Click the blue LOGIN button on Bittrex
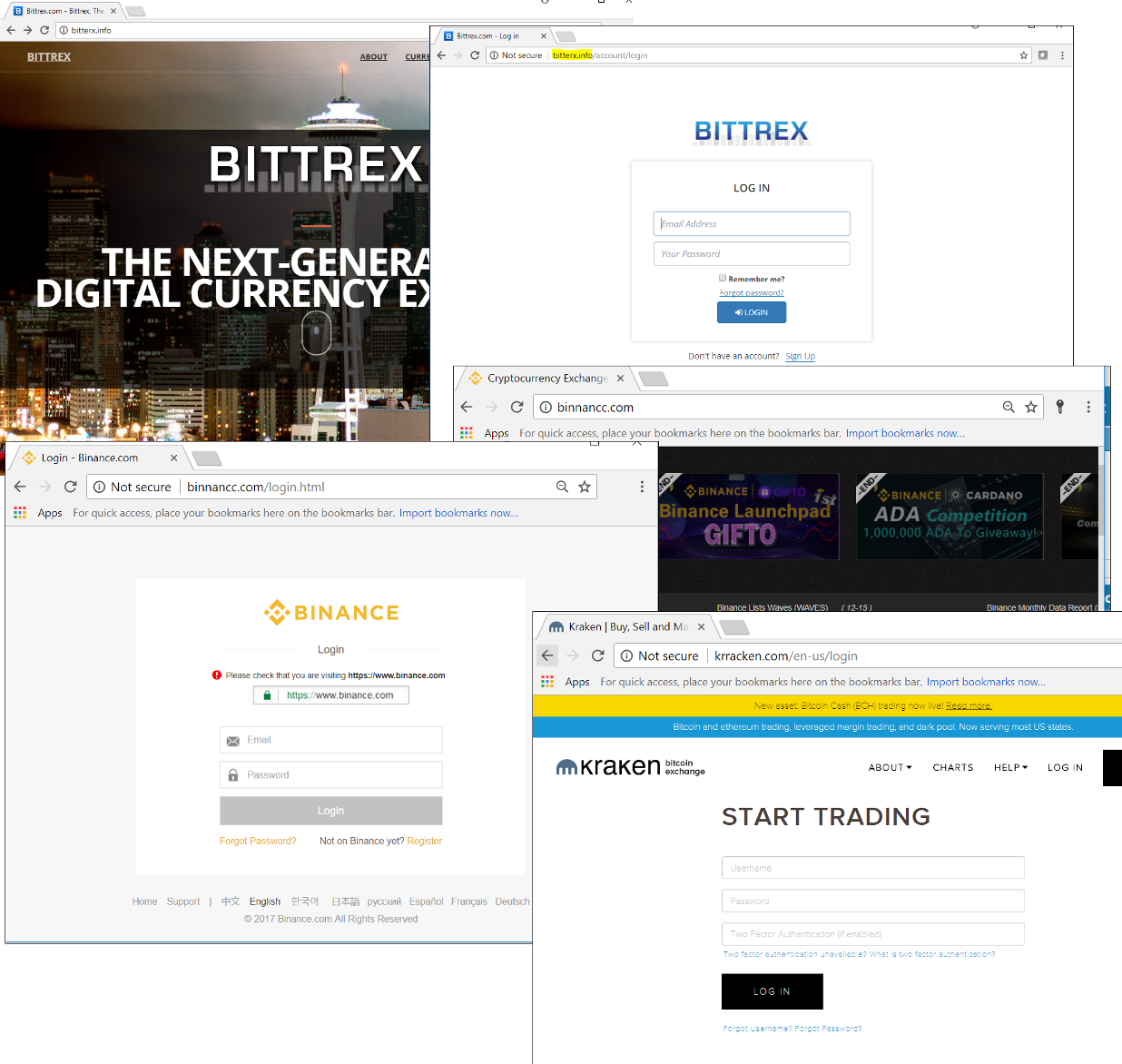Image resolution: width=1122 pixels, height=1064 pixels. coord(752,312)
